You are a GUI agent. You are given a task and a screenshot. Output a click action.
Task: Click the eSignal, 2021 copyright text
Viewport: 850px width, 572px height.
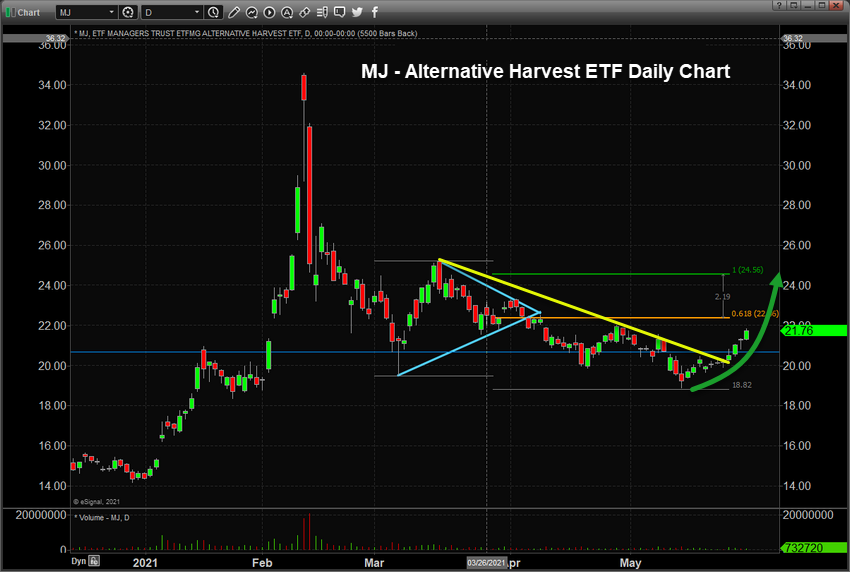click(x=96, y=502)
